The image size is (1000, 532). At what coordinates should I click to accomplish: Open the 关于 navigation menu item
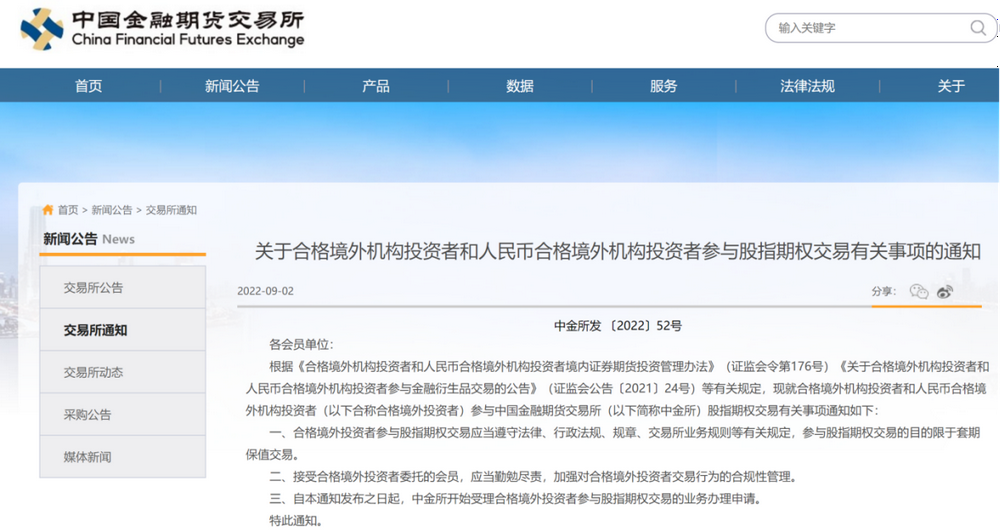951,86
